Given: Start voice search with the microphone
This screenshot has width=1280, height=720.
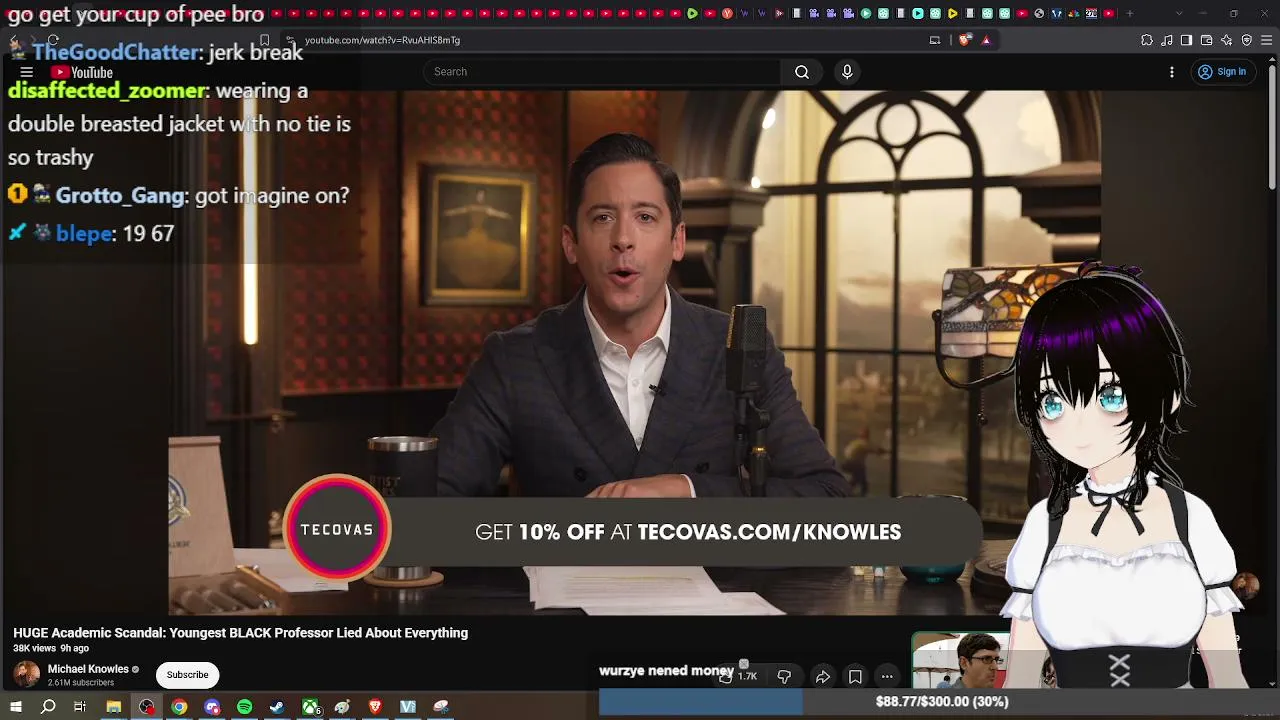Looking at the screenshot, I should point(847,72).
